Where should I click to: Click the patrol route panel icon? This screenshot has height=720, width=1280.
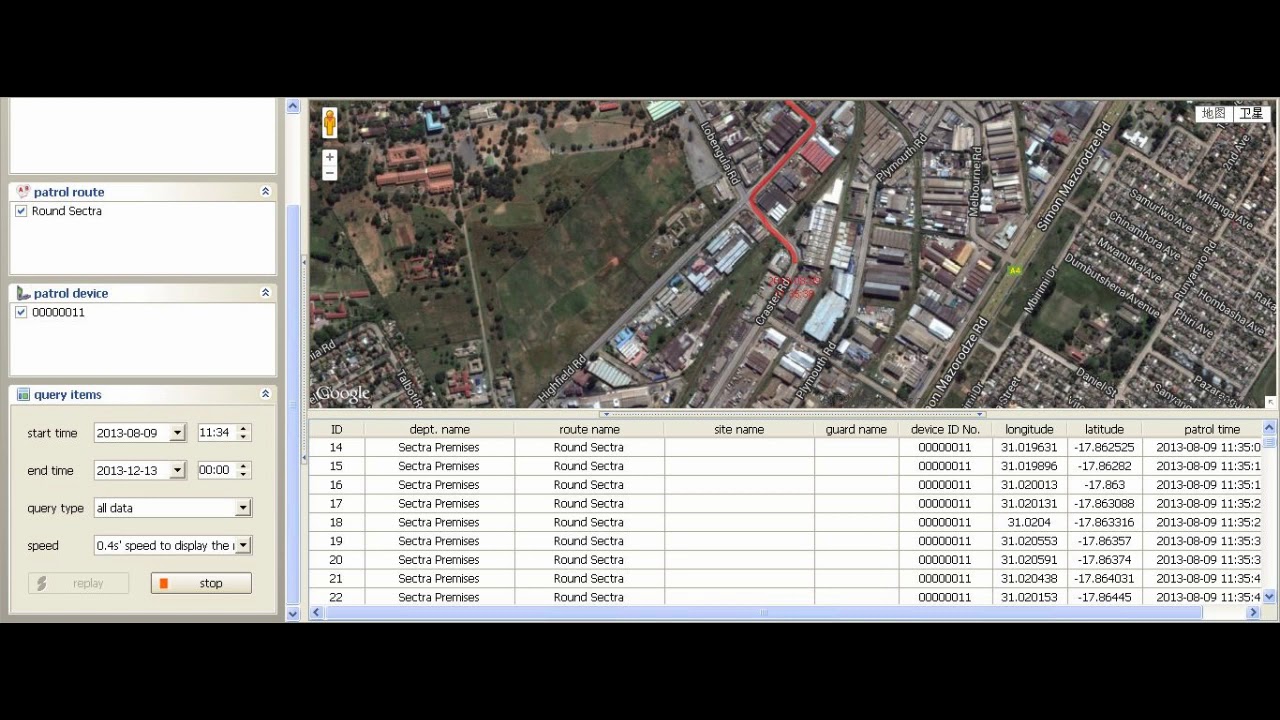pyautogui.click(x=23, y=192)
